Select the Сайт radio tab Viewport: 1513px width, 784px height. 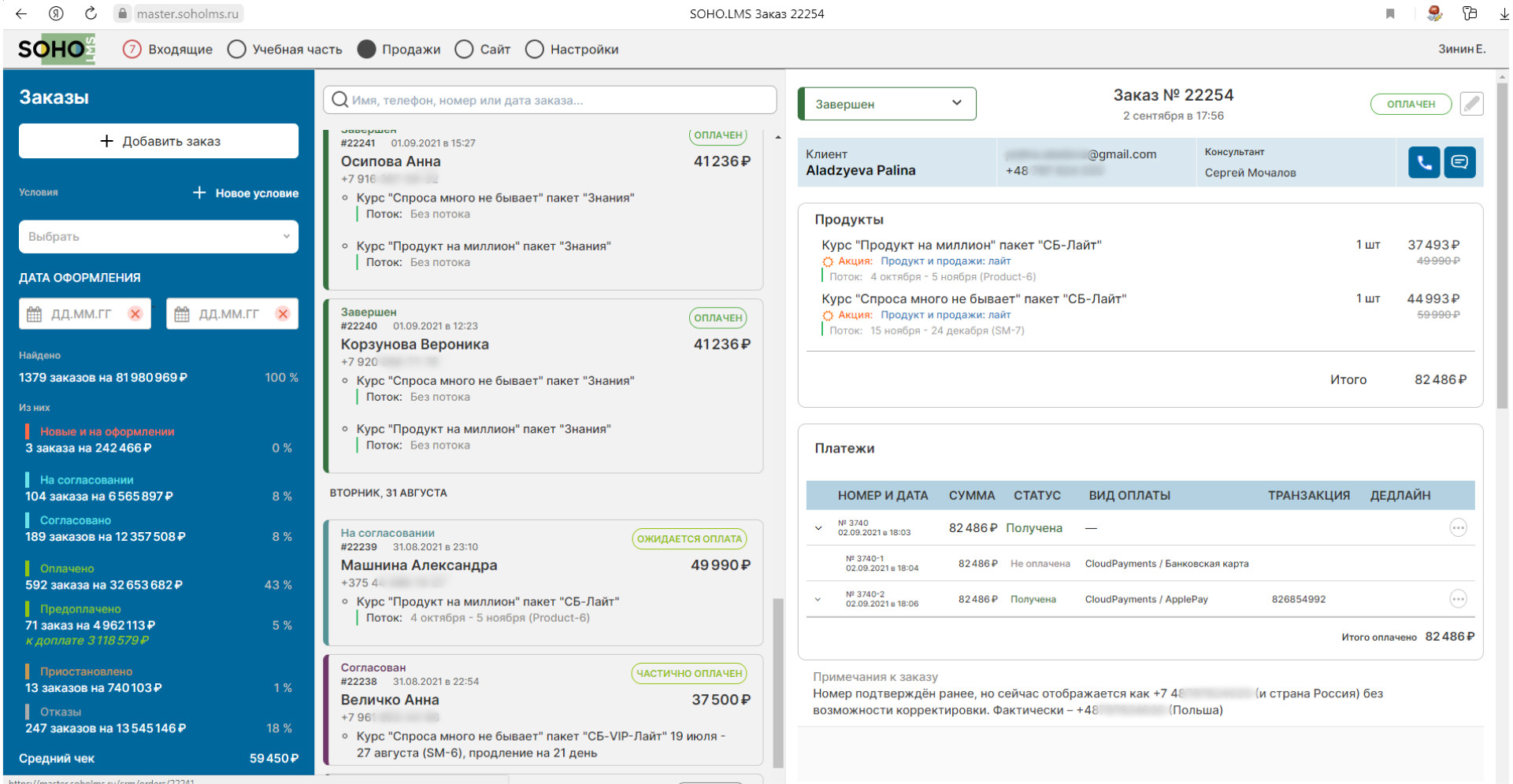pyautogui.click(x=465, y=50)
